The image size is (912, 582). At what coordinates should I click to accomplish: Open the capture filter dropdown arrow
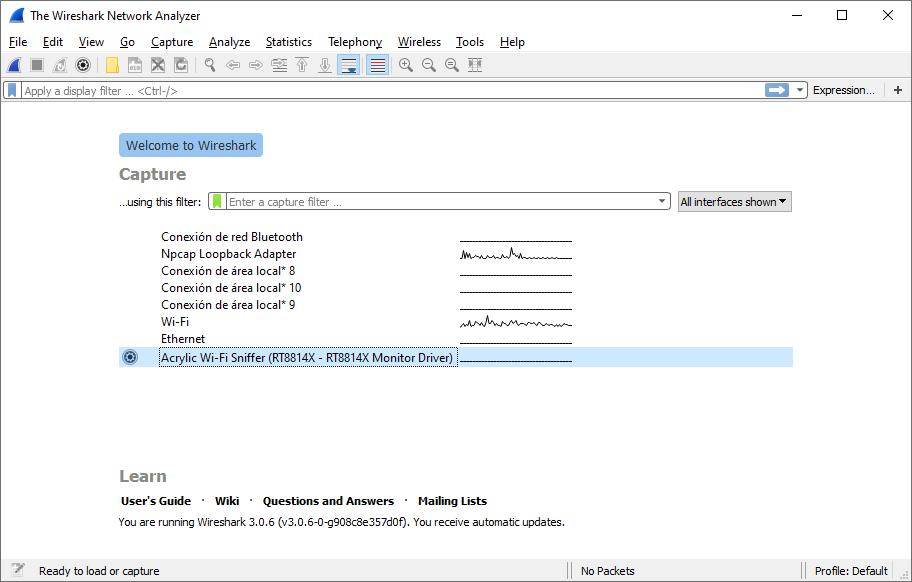pyautogui.click(x=662, y=201)
